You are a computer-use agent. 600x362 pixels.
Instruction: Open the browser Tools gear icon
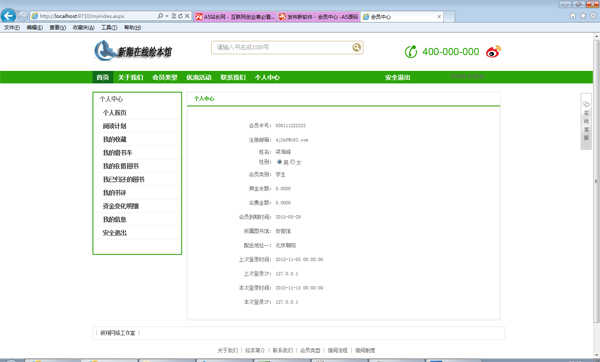coord(593,16)
